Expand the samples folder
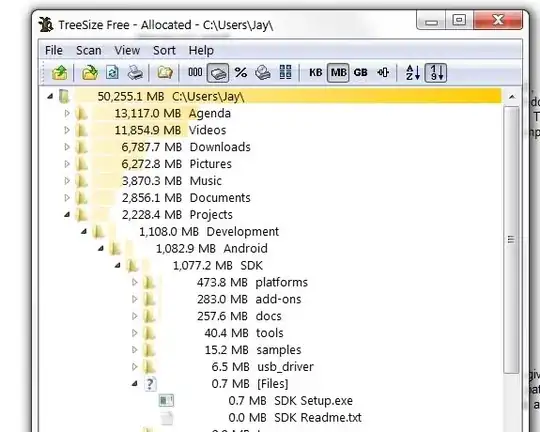The width and height of the screenshot is (540, 432). coord(135,350)
